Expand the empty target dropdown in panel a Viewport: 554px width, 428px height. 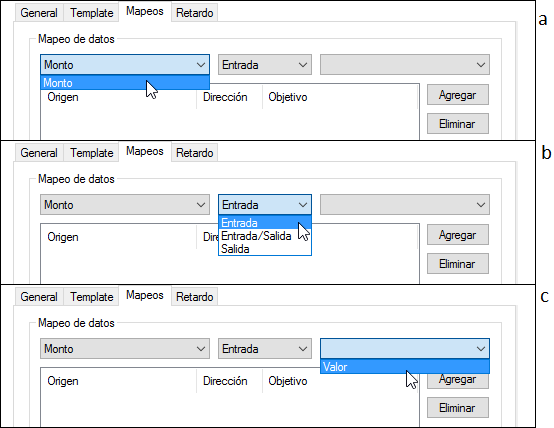point(405,65)
